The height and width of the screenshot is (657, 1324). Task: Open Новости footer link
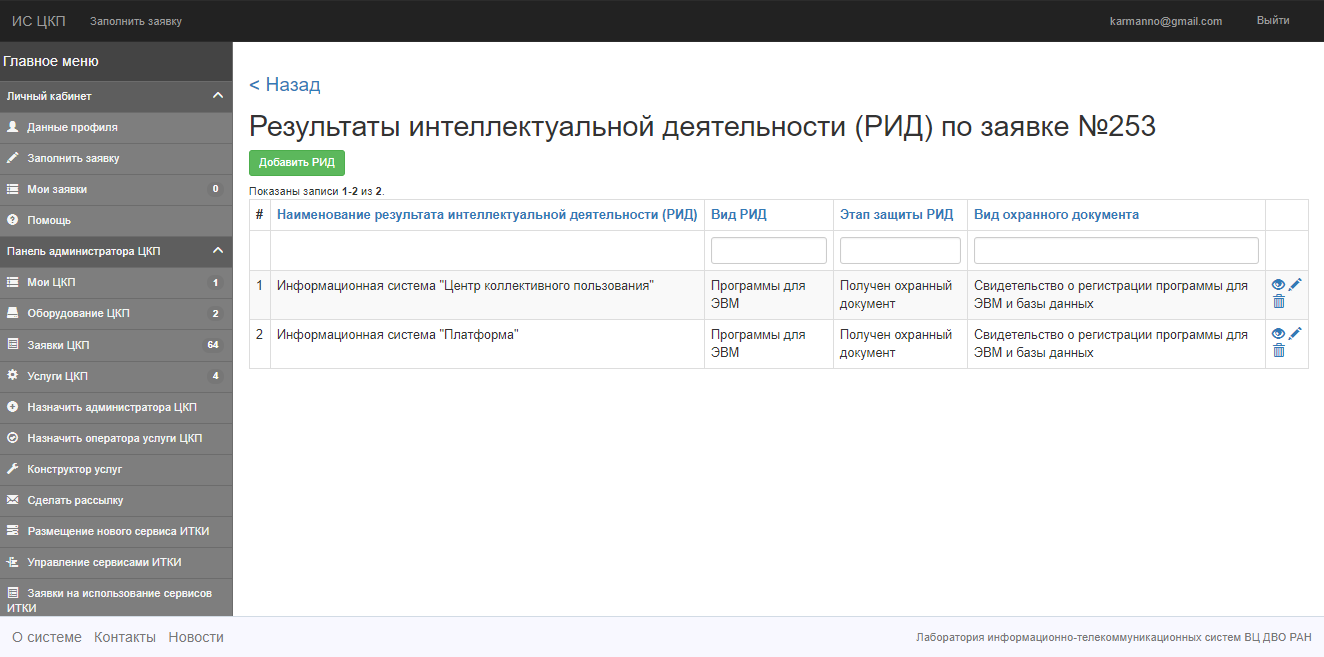pyautogui.click(x=196, y=637)
